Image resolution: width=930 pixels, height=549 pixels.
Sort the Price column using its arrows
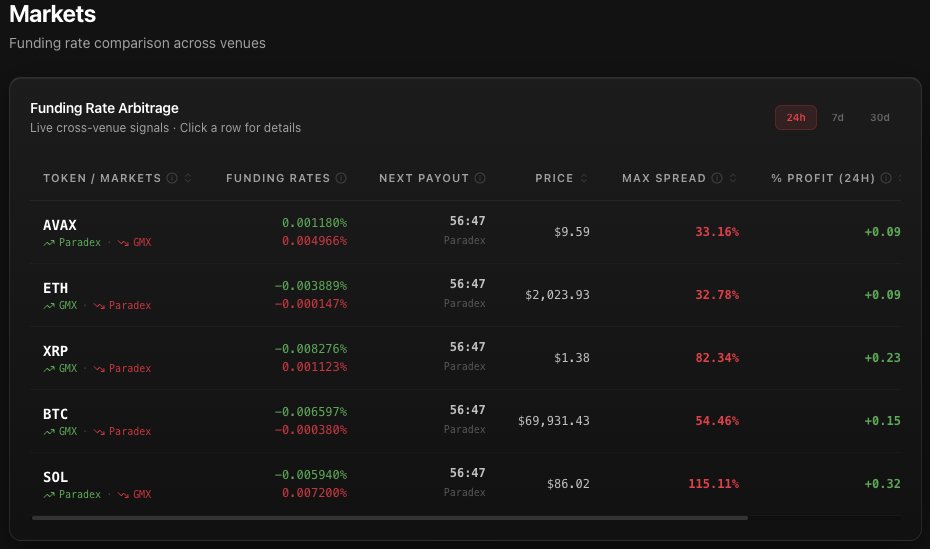[x=584, y=178]
